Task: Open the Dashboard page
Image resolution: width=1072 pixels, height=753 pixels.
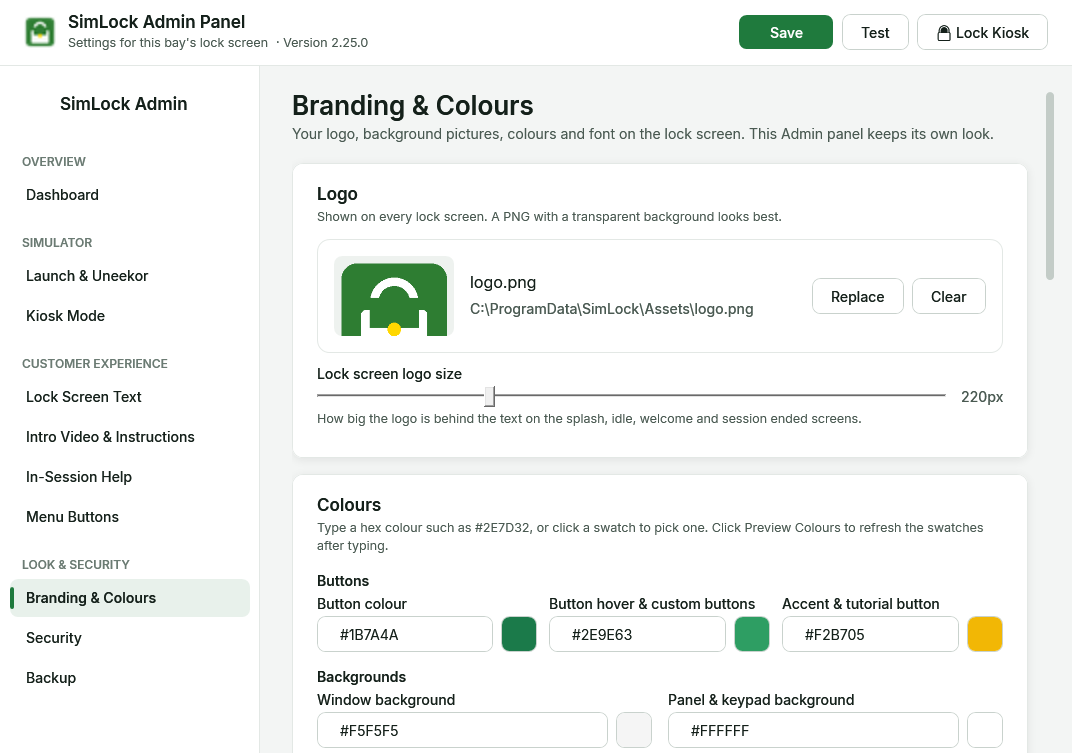Action: (130, 195)
